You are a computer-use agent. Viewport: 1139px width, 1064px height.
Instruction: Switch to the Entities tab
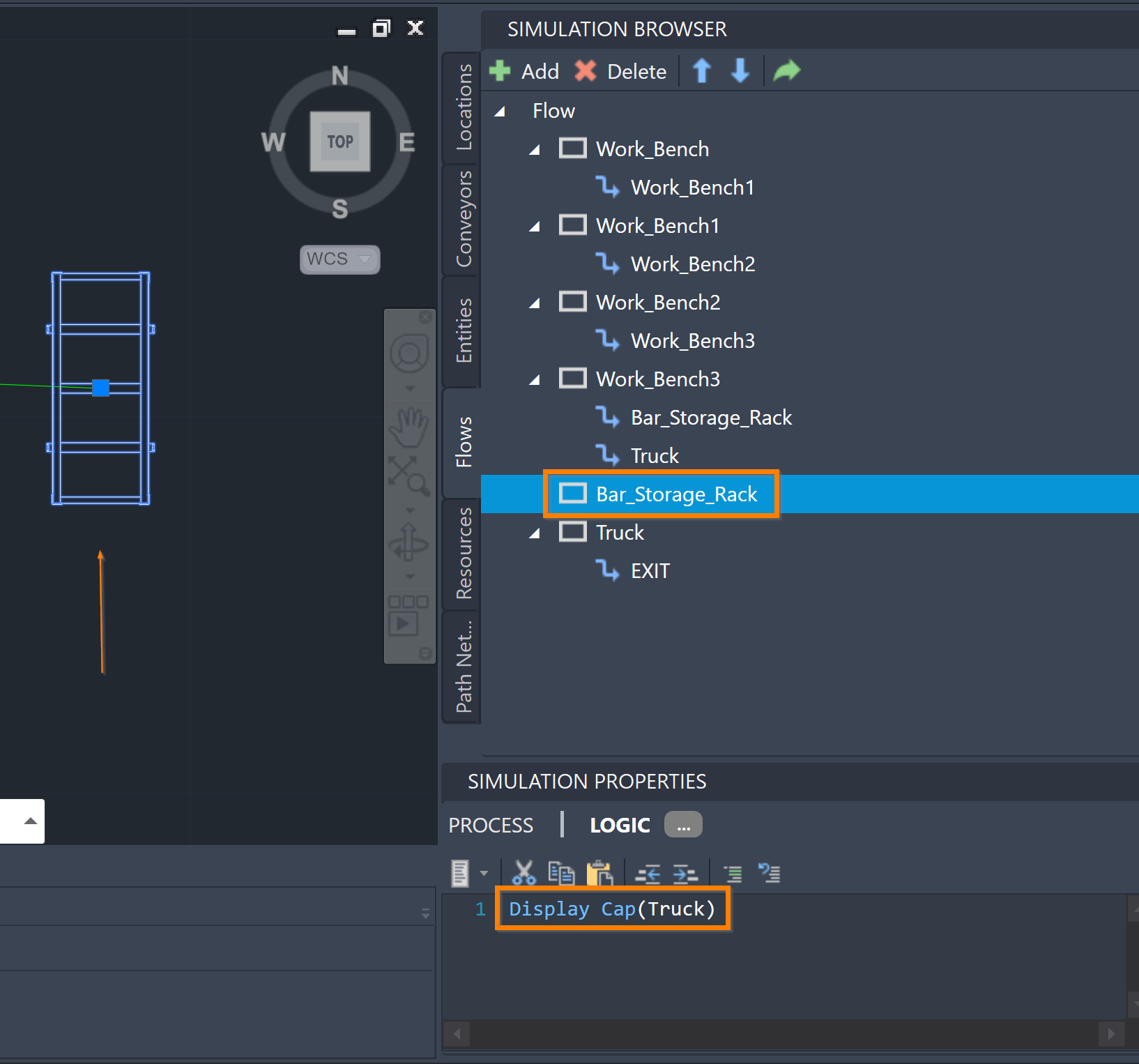coord(463,330)
